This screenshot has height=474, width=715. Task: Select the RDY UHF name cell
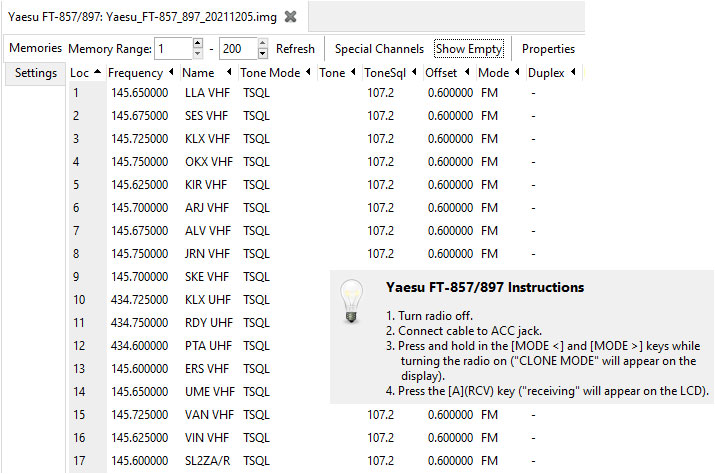[x=209, y=323]
